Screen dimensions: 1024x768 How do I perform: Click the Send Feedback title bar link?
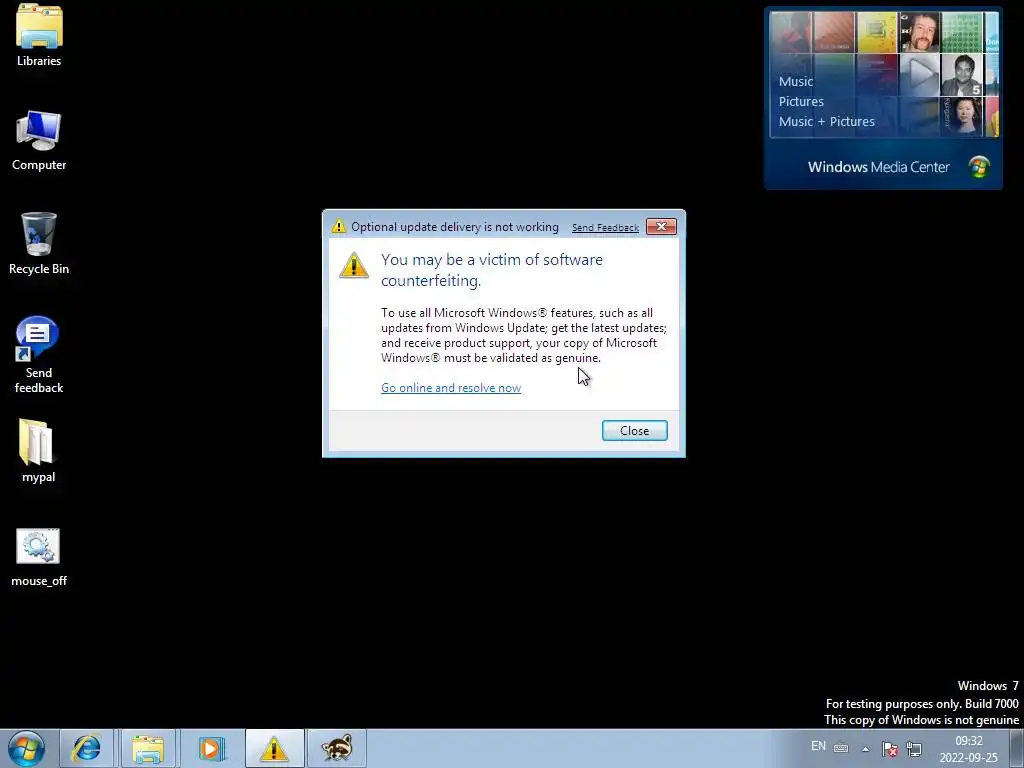(x=605, y=227)
